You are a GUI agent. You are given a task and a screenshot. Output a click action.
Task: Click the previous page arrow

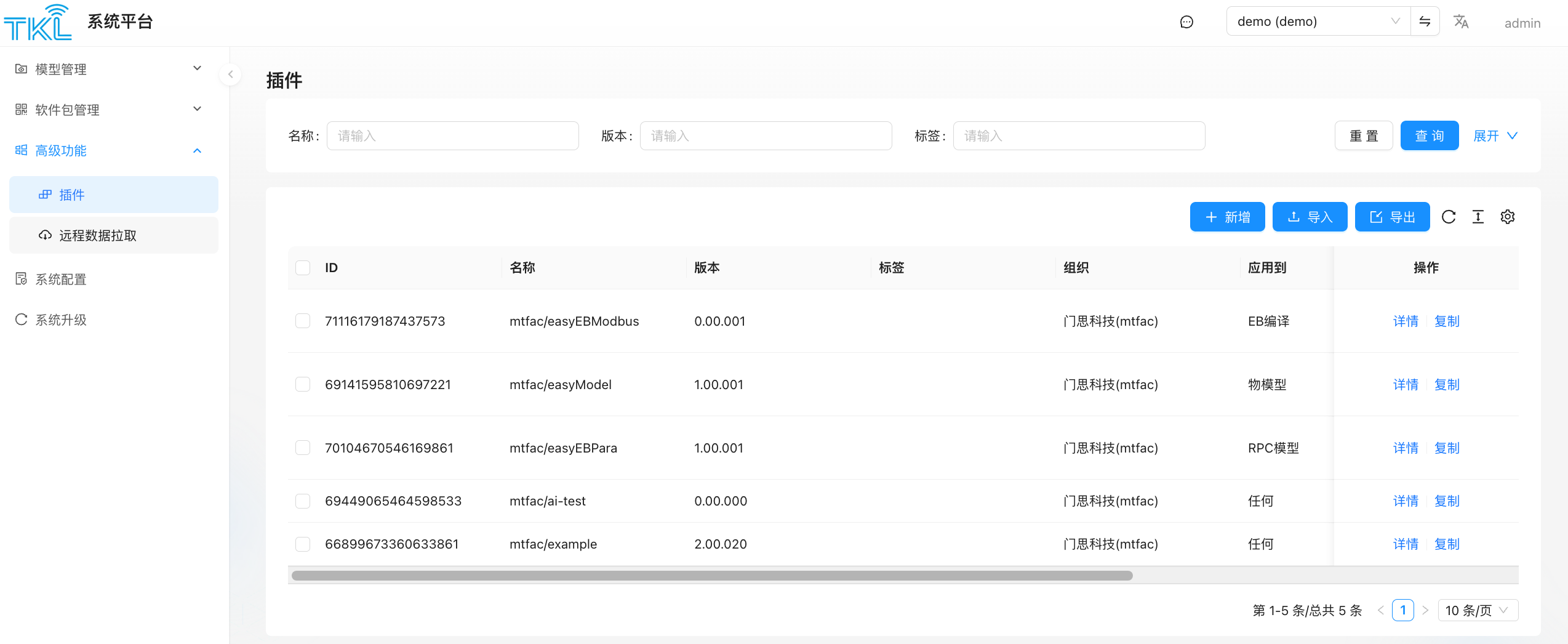pyautogui.click(x=1380, y=610)
